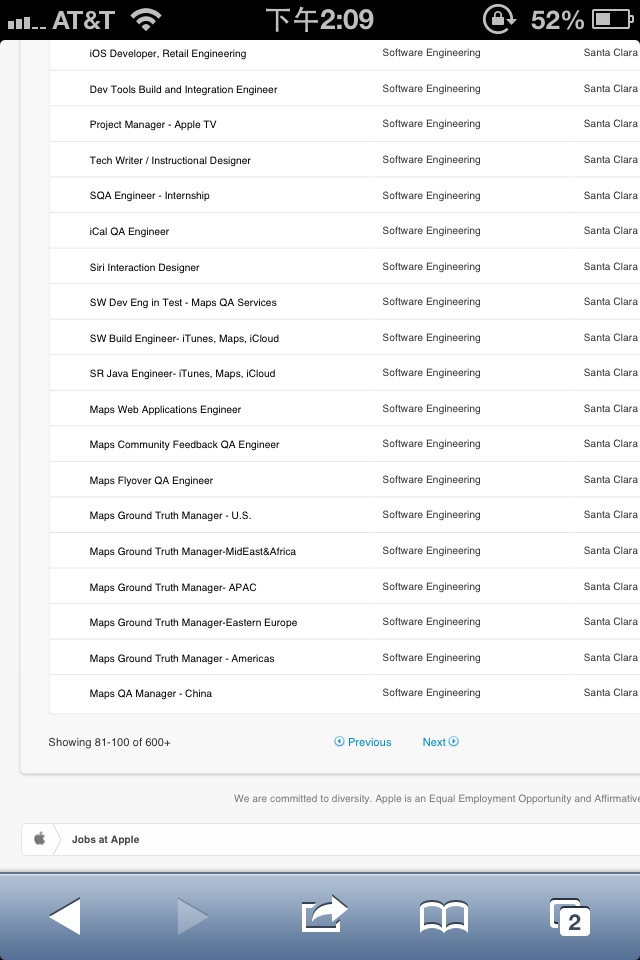Open Maps Ground Truth Manager-Eastern Europe

coord(193,622)
